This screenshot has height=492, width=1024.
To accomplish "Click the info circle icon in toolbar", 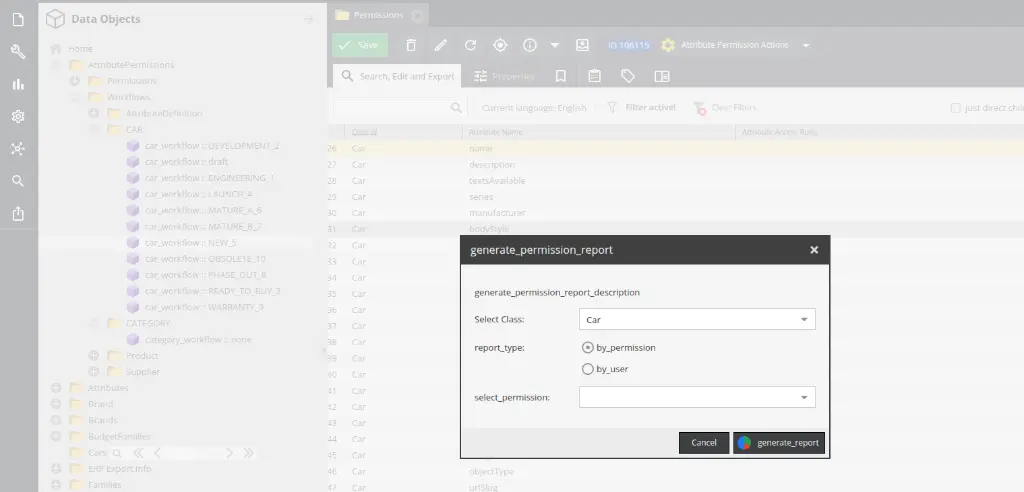I will (x=530, y=45).
